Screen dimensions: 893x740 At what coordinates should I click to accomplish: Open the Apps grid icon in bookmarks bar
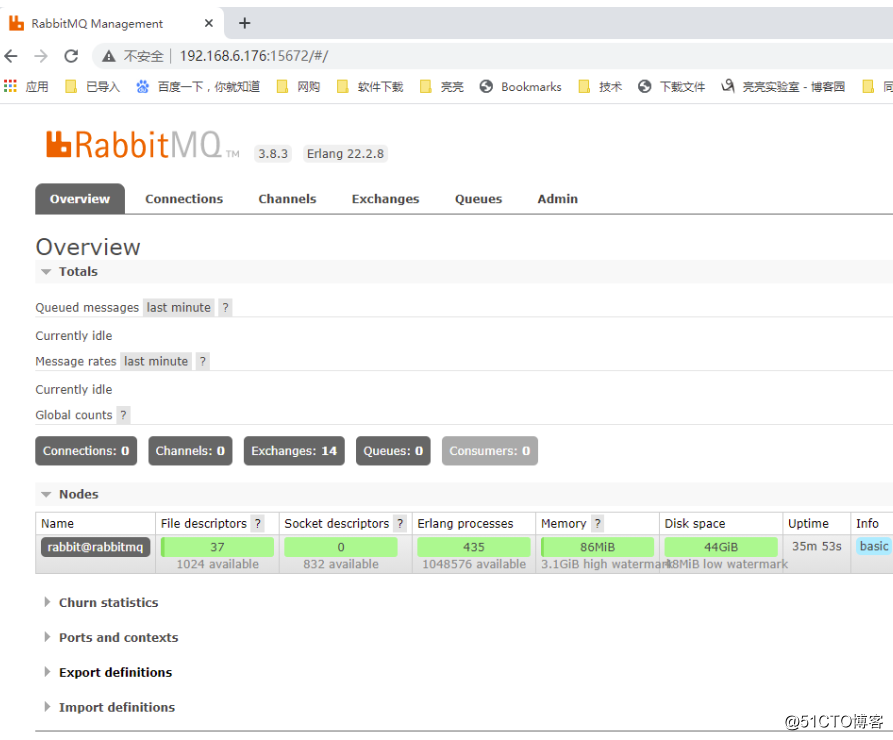(x=10, y=86)
